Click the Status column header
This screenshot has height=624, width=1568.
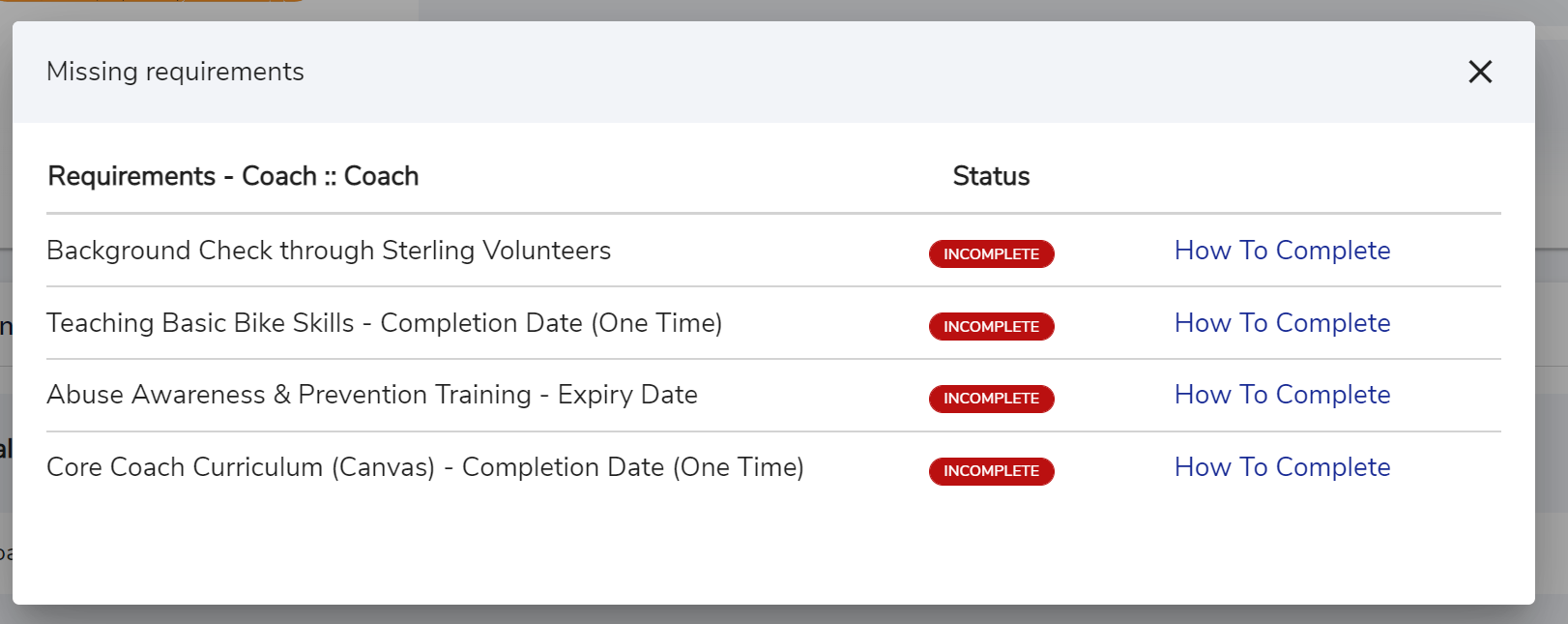991,176
